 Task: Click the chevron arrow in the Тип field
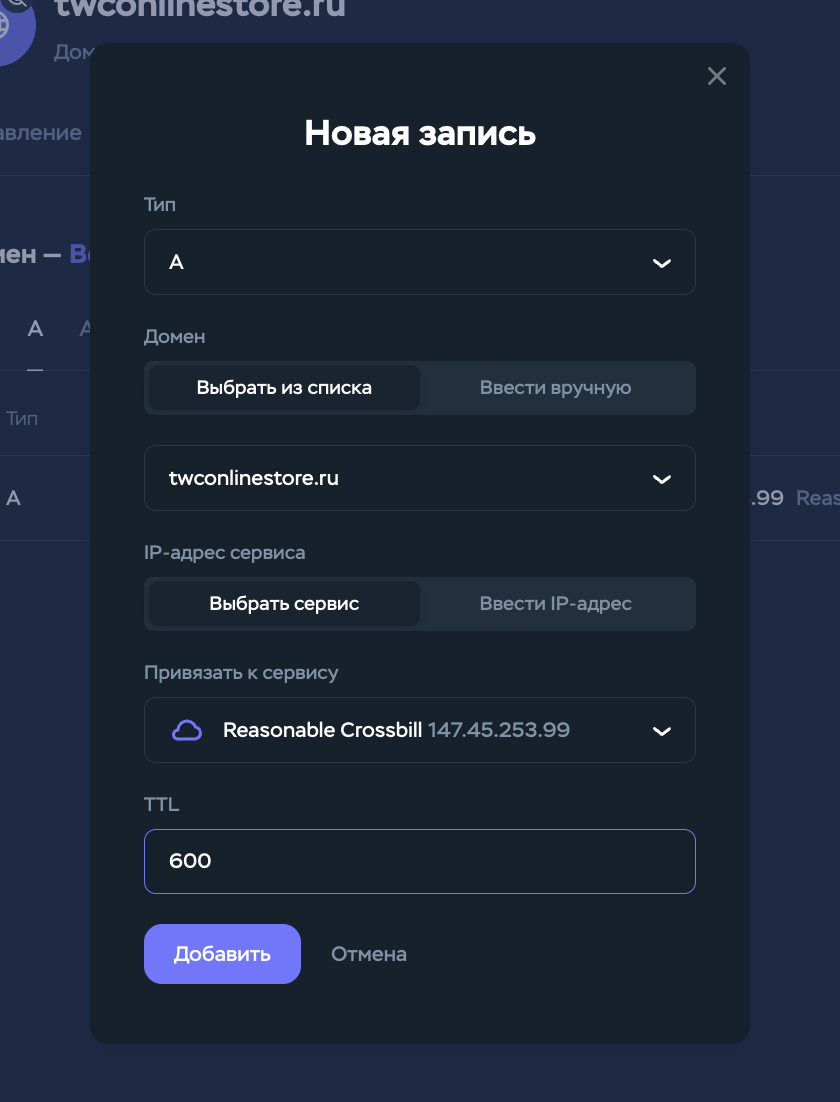tap(661, 263)
